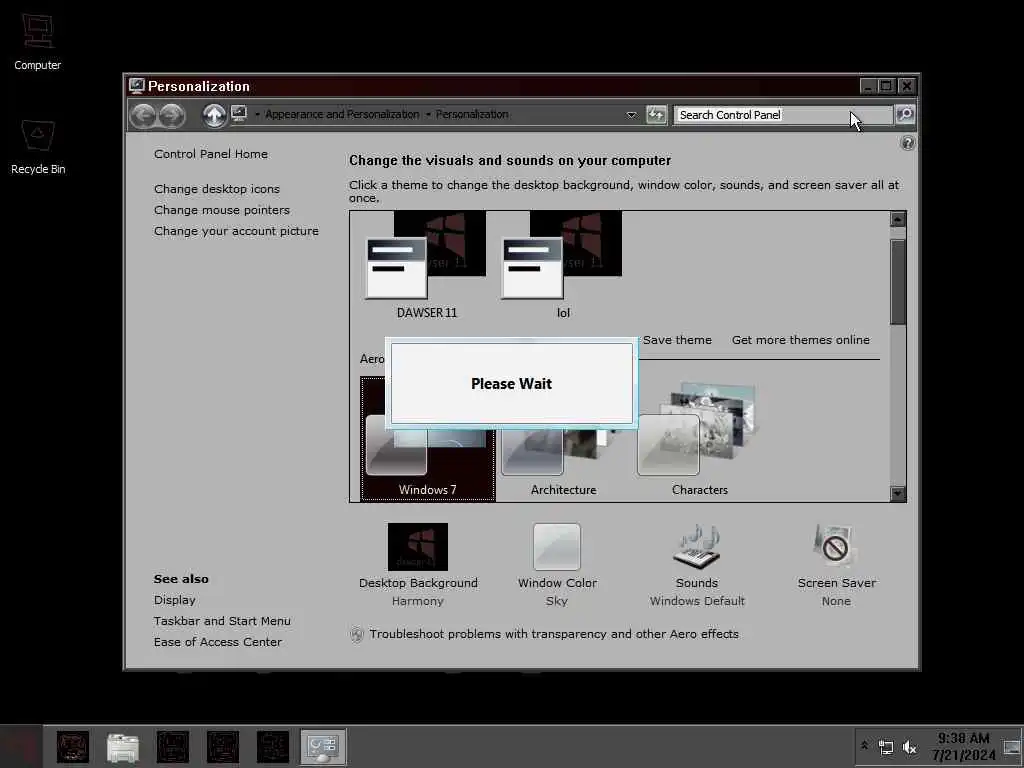Click the search magnifier icon

[x=905, y=114]
